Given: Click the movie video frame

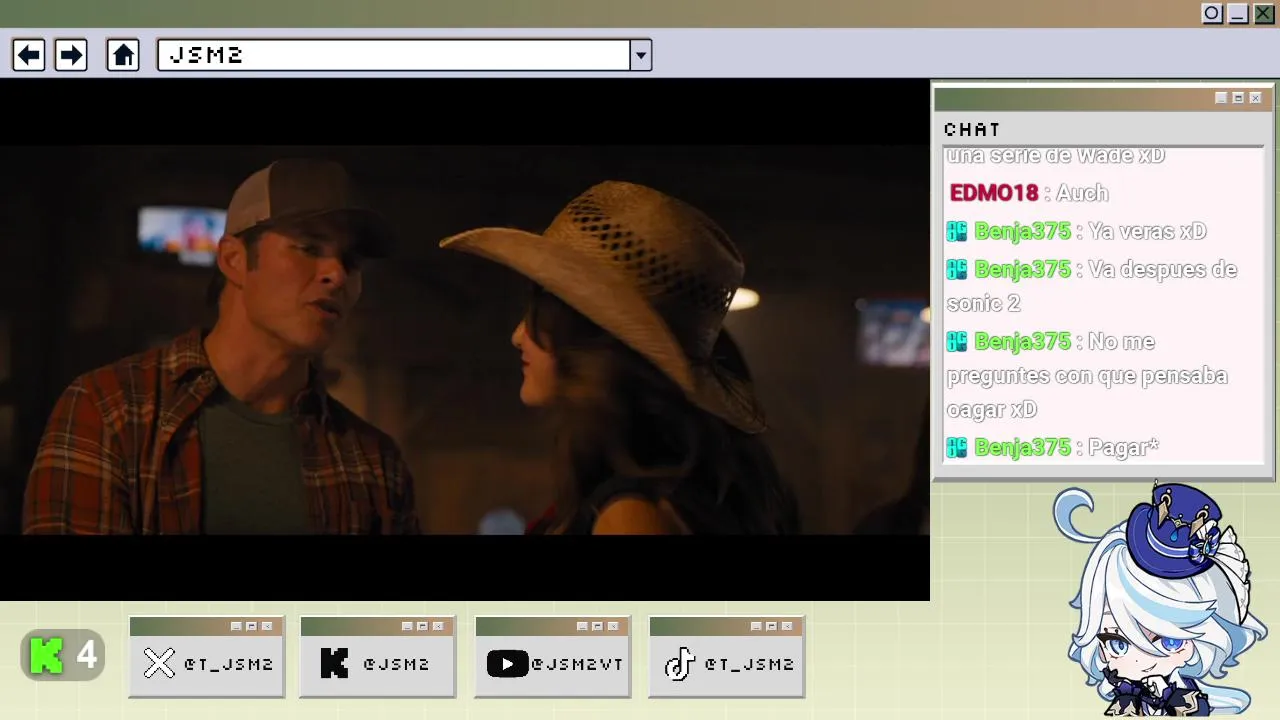Looking at the screenshot, I should [x=465, y=340].
